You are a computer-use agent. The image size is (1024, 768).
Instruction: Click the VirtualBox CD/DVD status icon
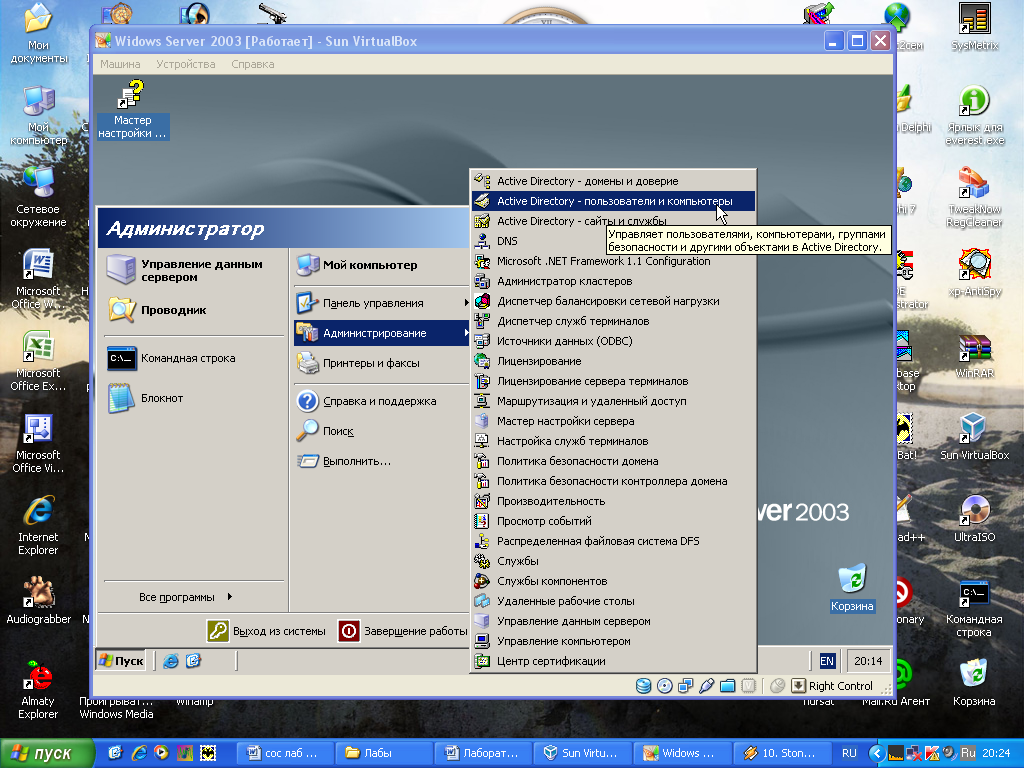664,686
